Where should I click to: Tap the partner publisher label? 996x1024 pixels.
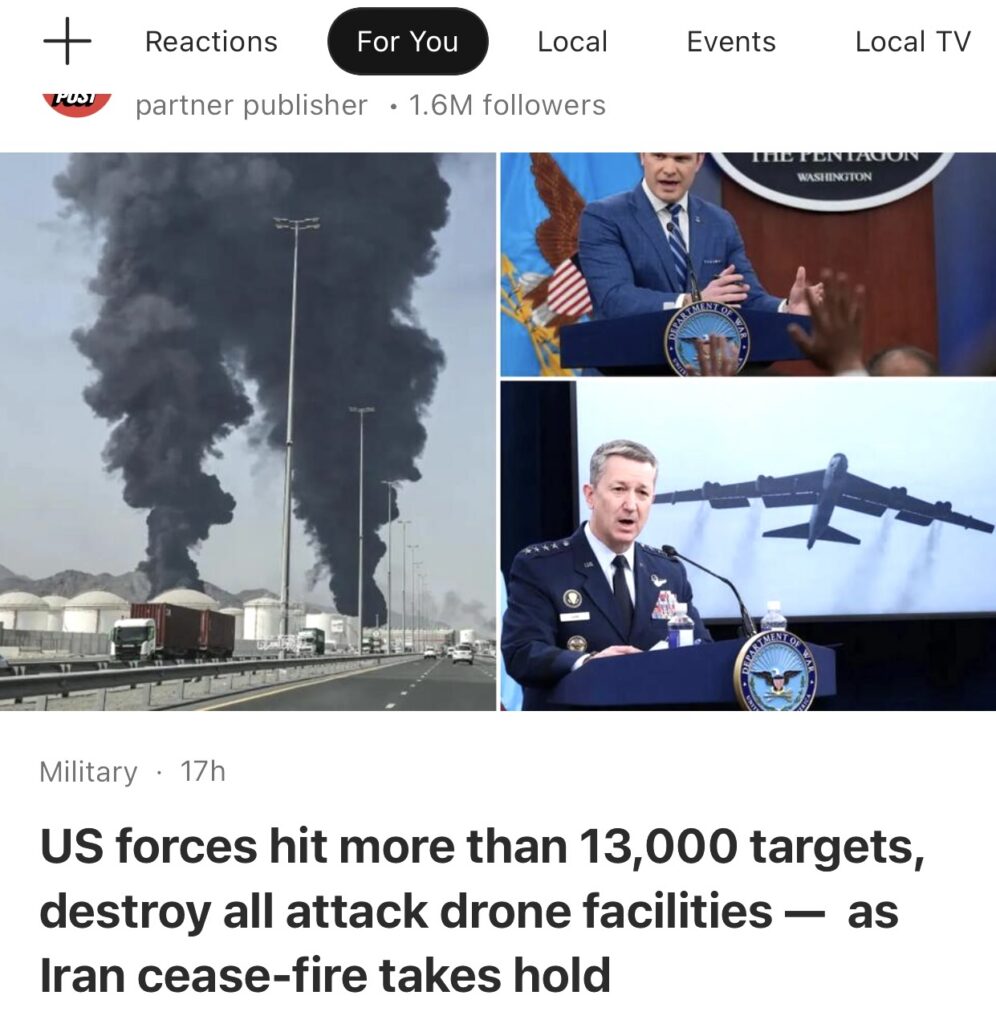click(251, 105)
